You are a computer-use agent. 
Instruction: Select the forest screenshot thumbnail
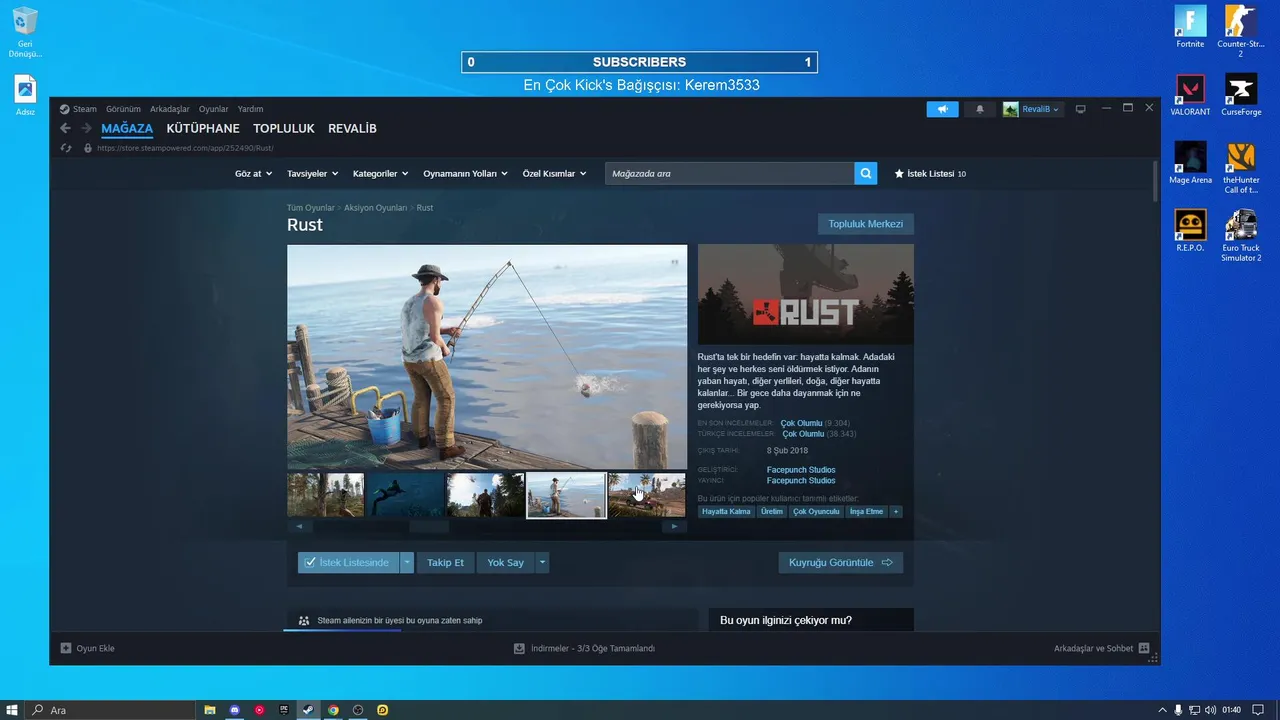(325, 495)
